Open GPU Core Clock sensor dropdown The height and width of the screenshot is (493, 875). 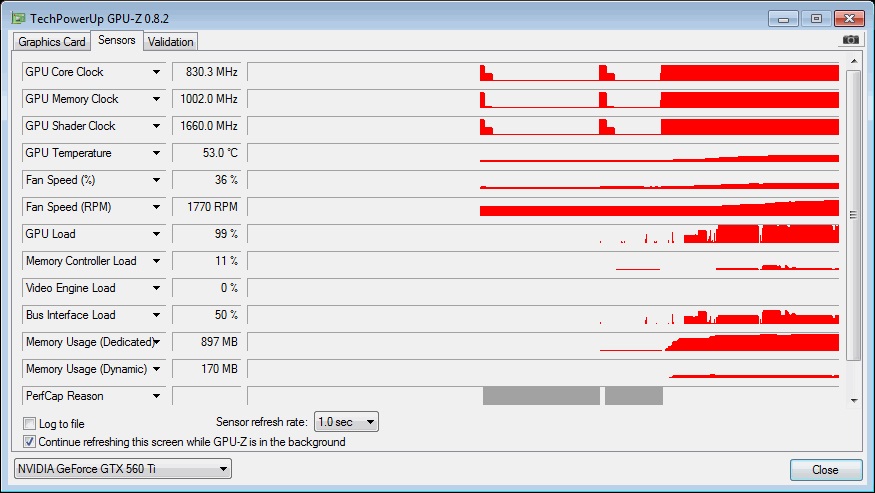click(x=156, y=72)
